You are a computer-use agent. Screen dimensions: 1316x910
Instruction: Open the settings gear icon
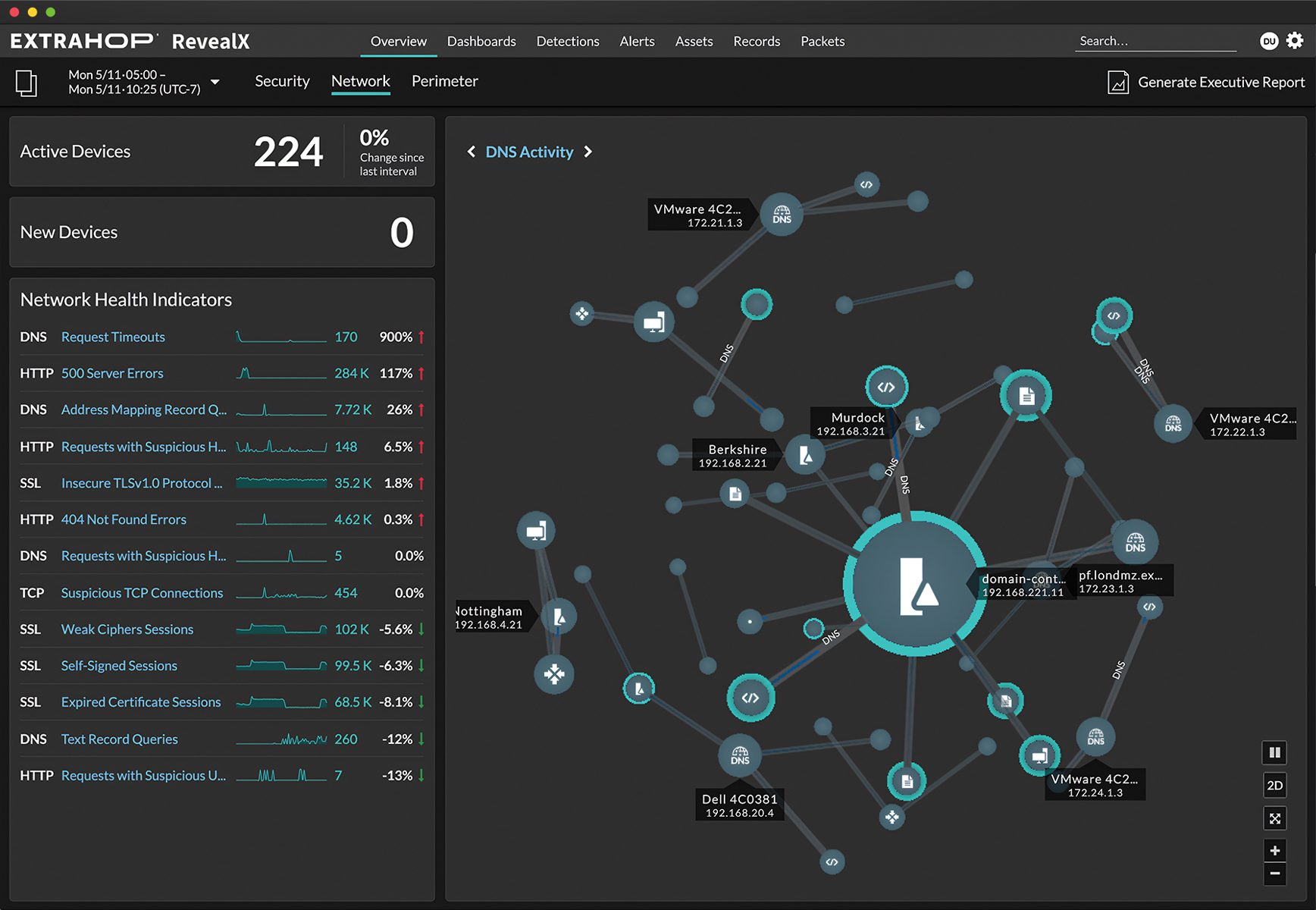pos(1295,41)
